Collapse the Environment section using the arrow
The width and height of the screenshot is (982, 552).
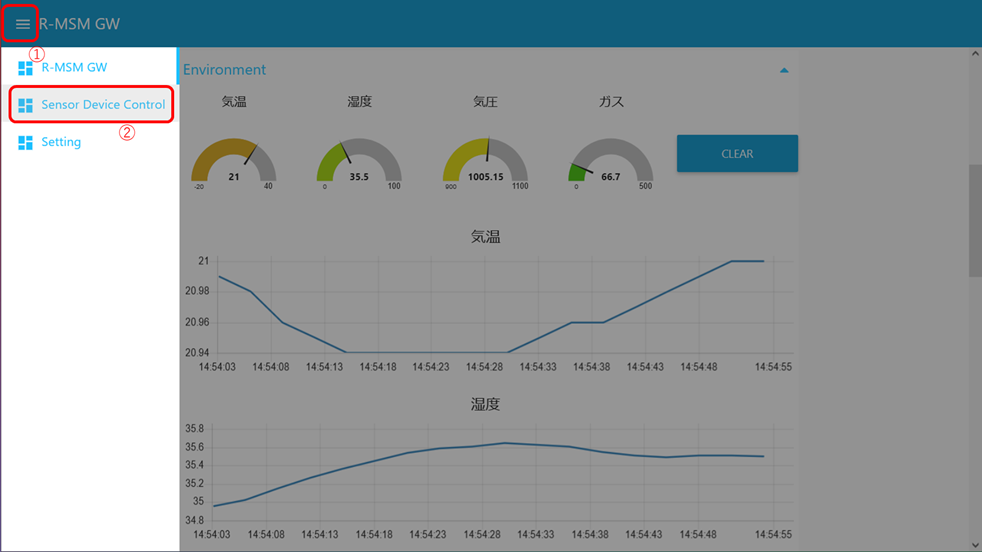pos(784,71)
